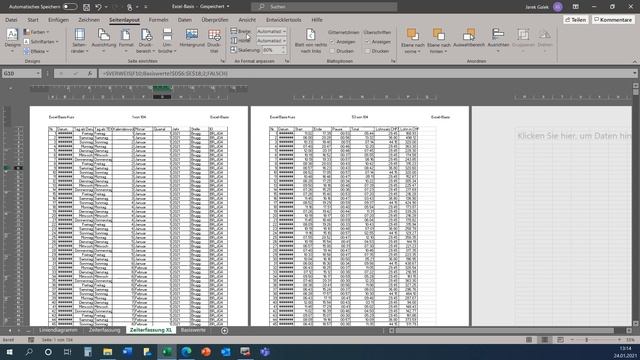Add a new sheet with plus icon
640x360 pixels.
(224, 330)
